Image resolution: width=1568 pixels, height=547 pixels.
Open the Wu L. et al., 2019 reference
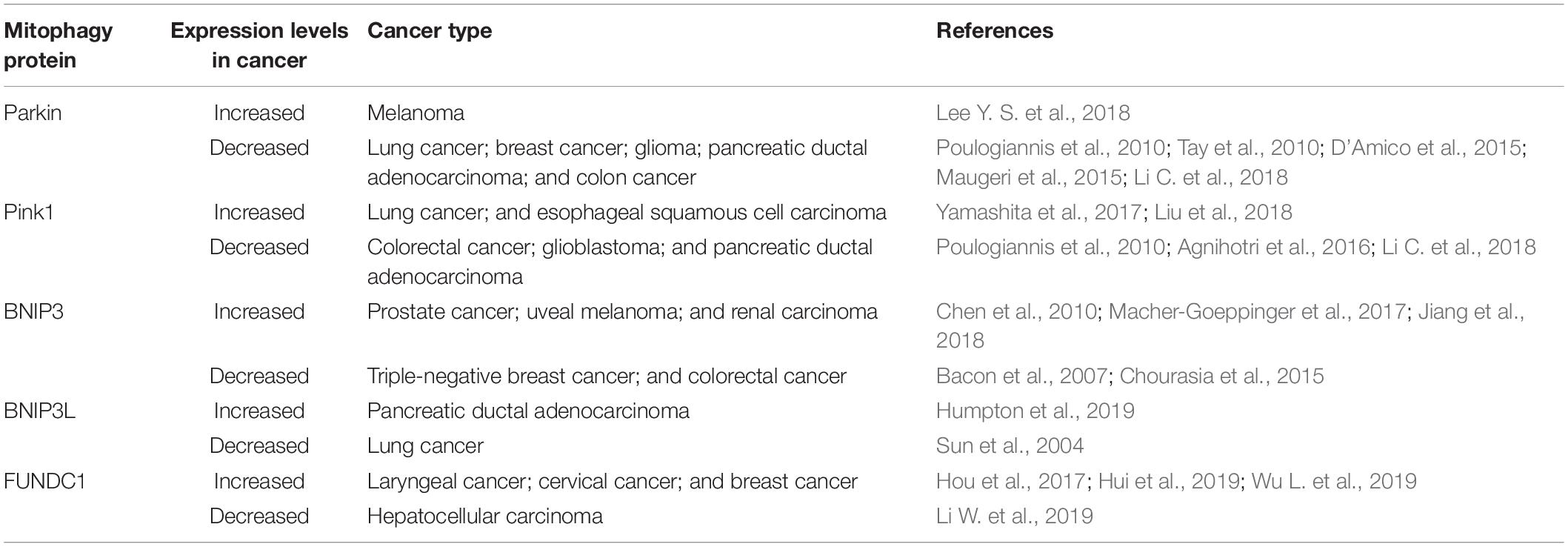coord(1334,481)
